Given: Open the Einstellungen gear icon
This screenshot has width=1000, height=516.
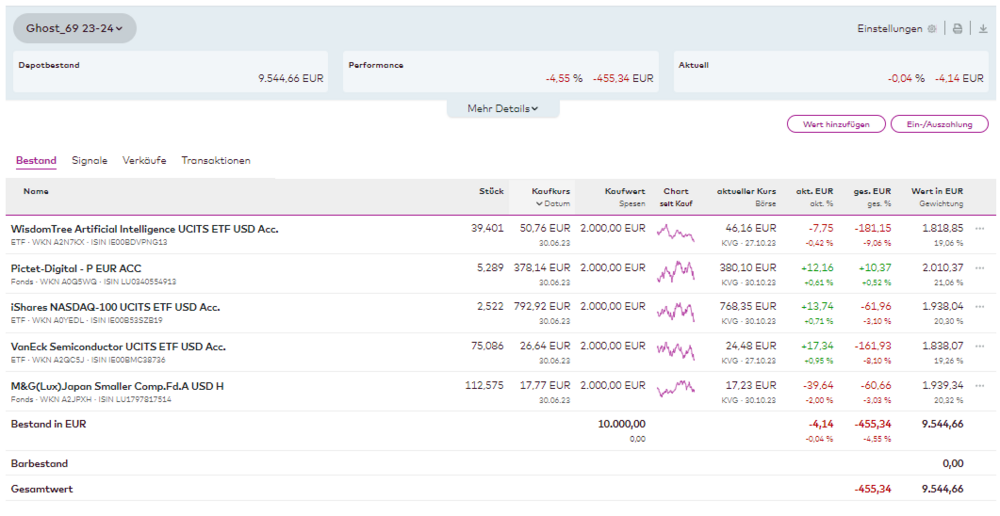Looking at the screenshot, I should (x=932, y=29).
